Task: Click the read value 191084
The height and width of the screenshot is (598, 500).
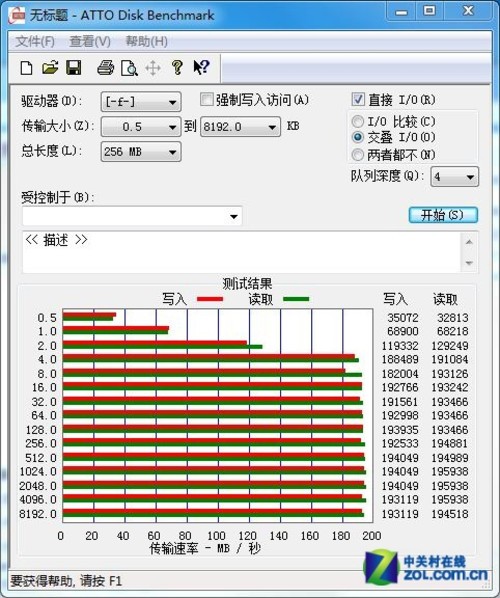Action: coord(450,359)
